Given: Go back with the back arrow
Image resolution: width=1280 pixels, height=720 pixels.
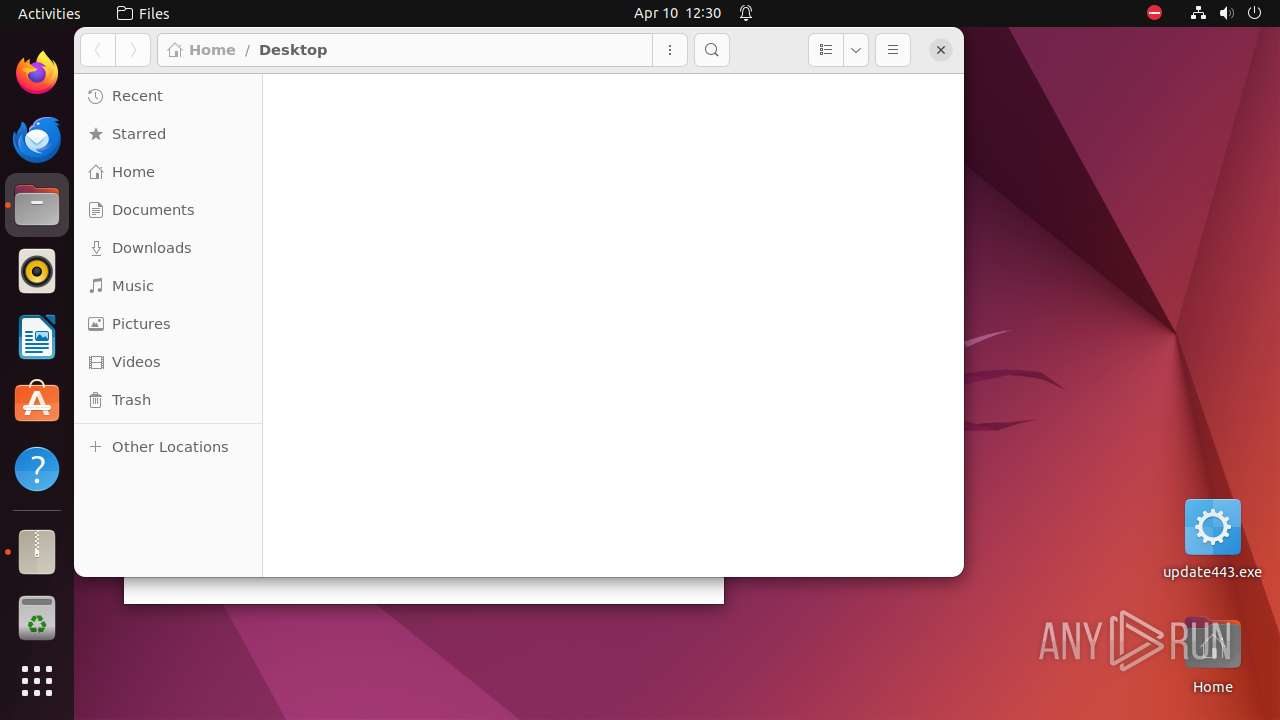Looking at the screenshot, I should point(98,50).
